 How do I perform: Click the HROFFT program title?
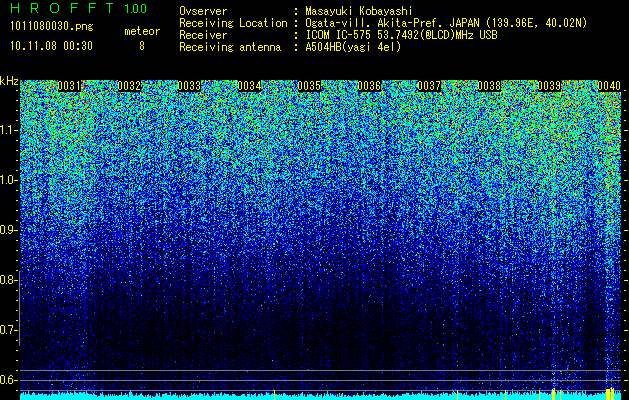(x=62, y=8)
